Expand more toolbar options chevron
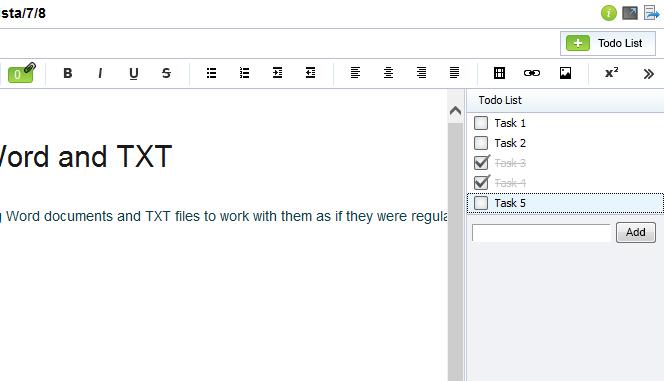Image resolution: width=664 pixels, height=381 pixels. tap(648, 74)
